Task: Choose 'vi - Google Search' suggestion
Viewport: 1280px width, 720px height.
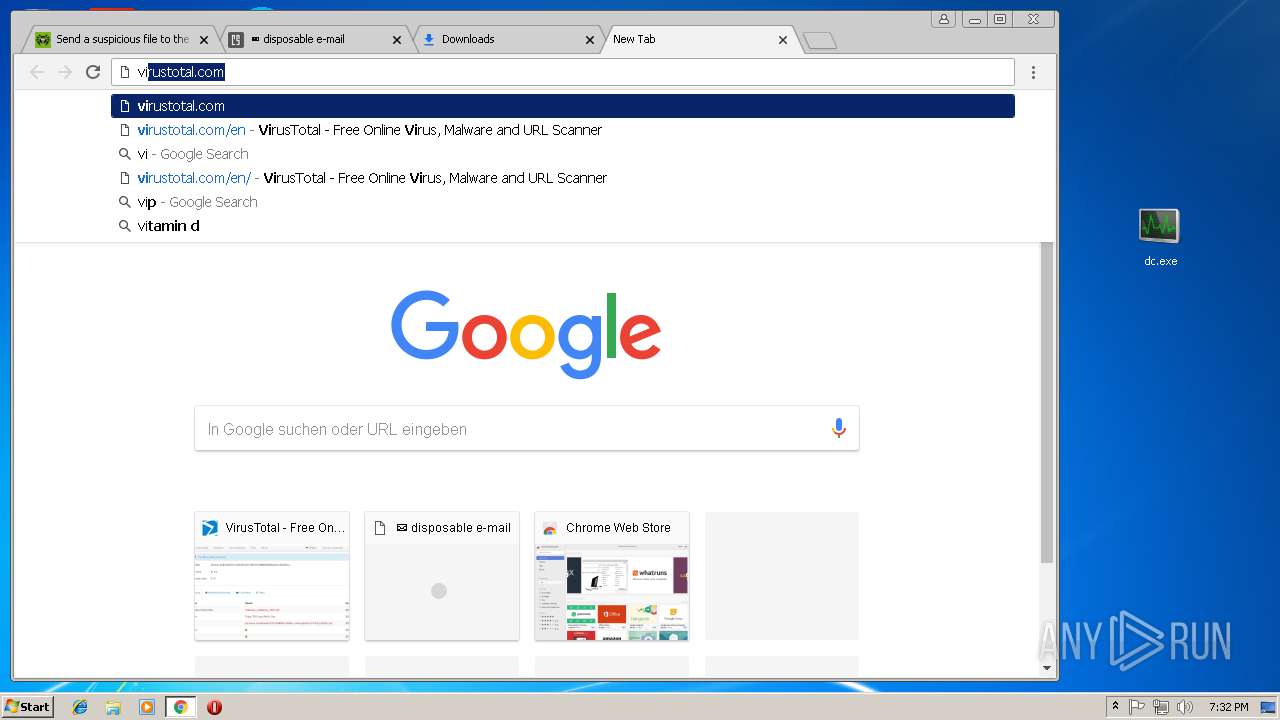Action: tap(563, 154)
